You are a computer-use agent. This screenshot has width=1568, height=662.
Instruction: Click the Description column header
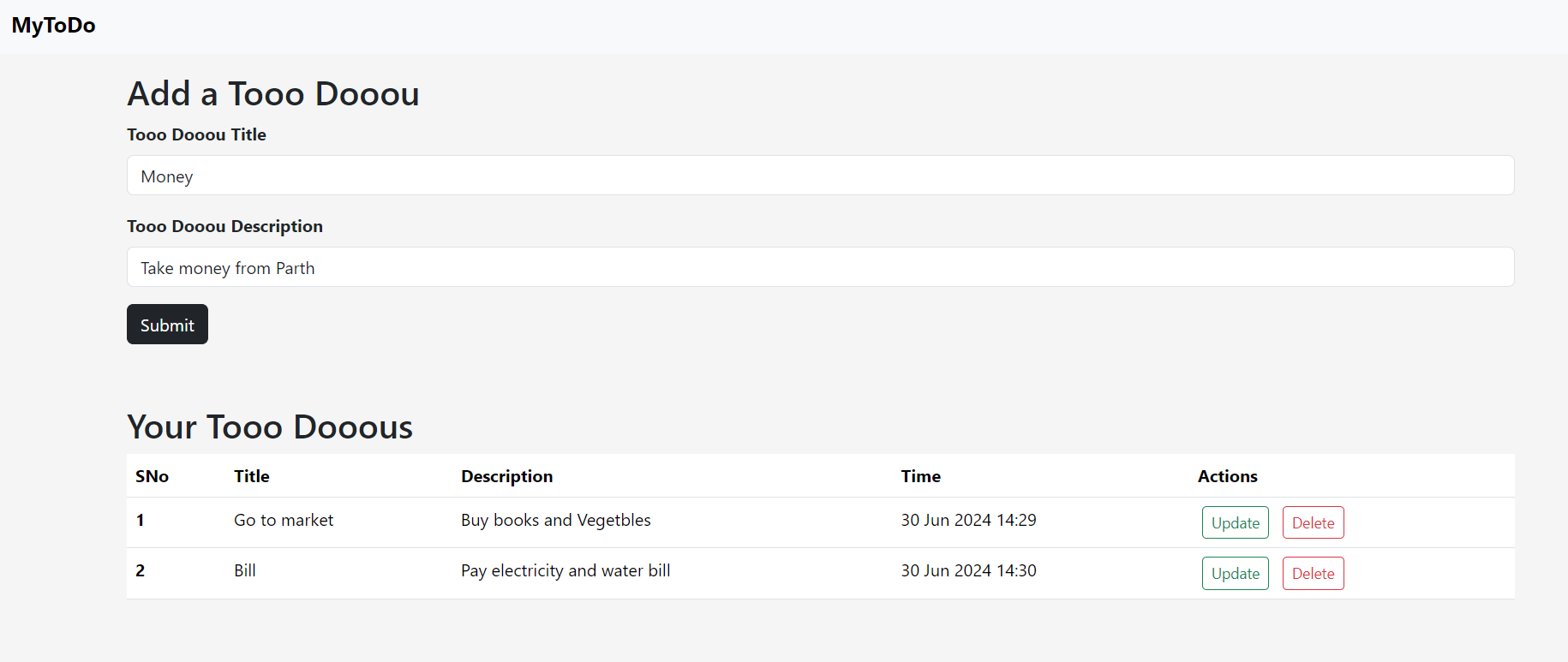coord(506,476)
